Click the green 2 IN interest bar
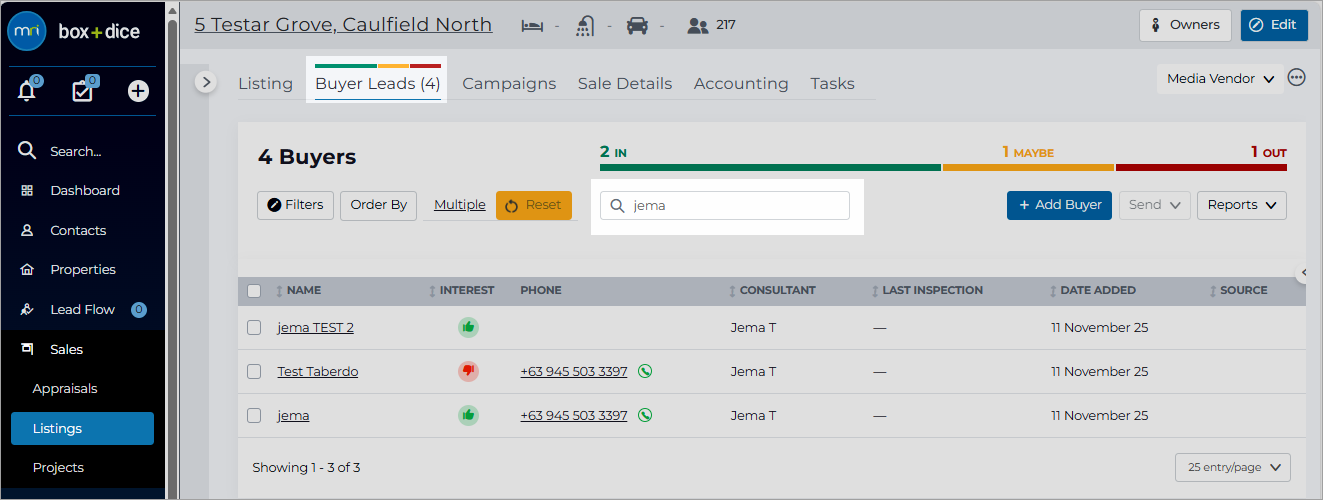1323x500 pixels. click(770, 167)
